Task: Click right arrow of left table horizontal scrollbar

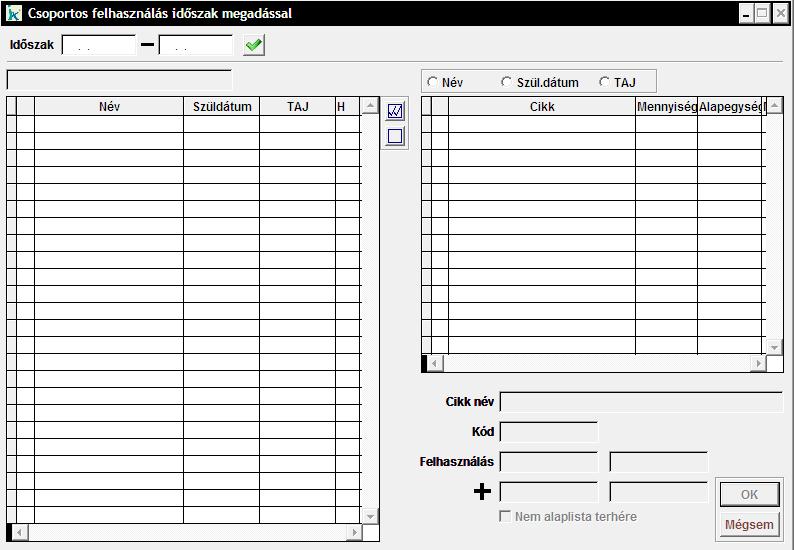Action: (354, 532)
